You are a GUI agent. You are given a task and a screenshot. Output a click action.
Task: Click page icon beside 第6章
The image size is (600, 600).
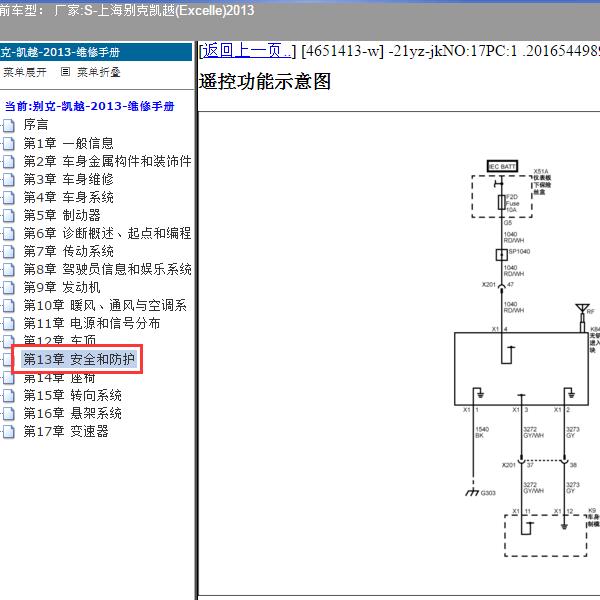point(8,233)
